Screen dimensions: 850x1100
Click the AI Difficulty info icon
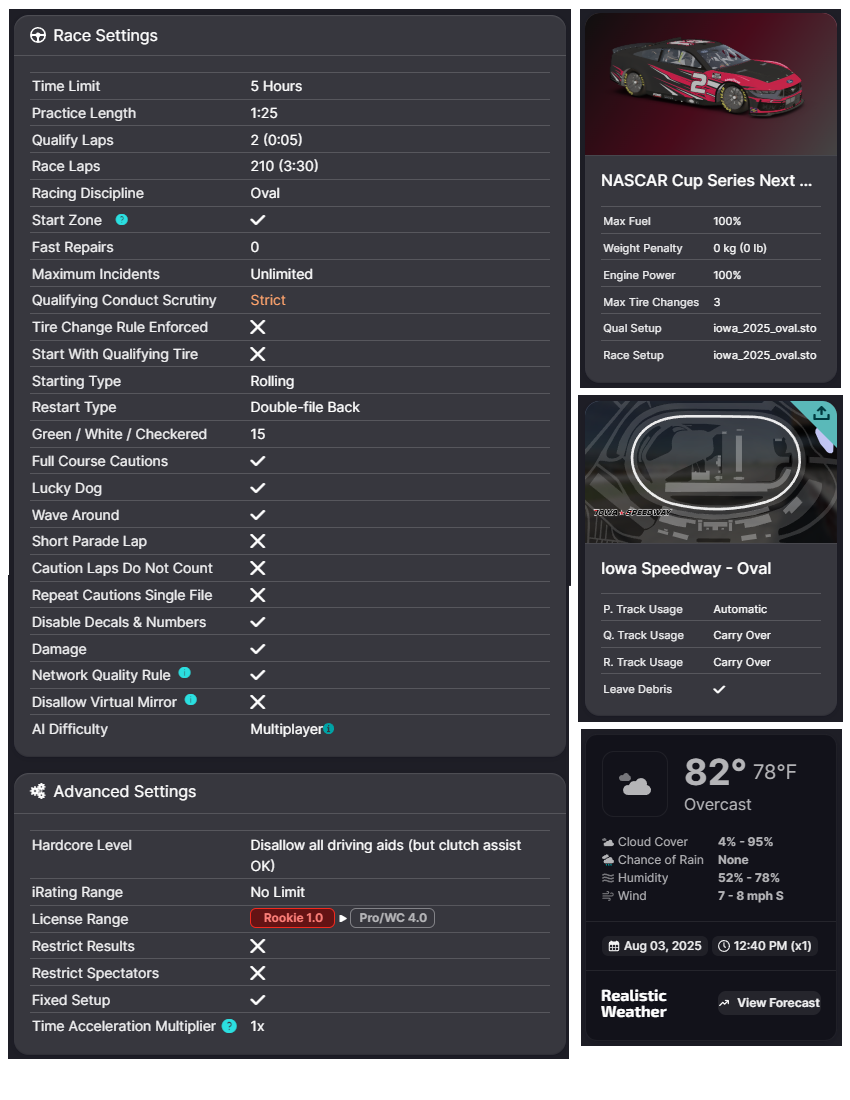point(329,729)
